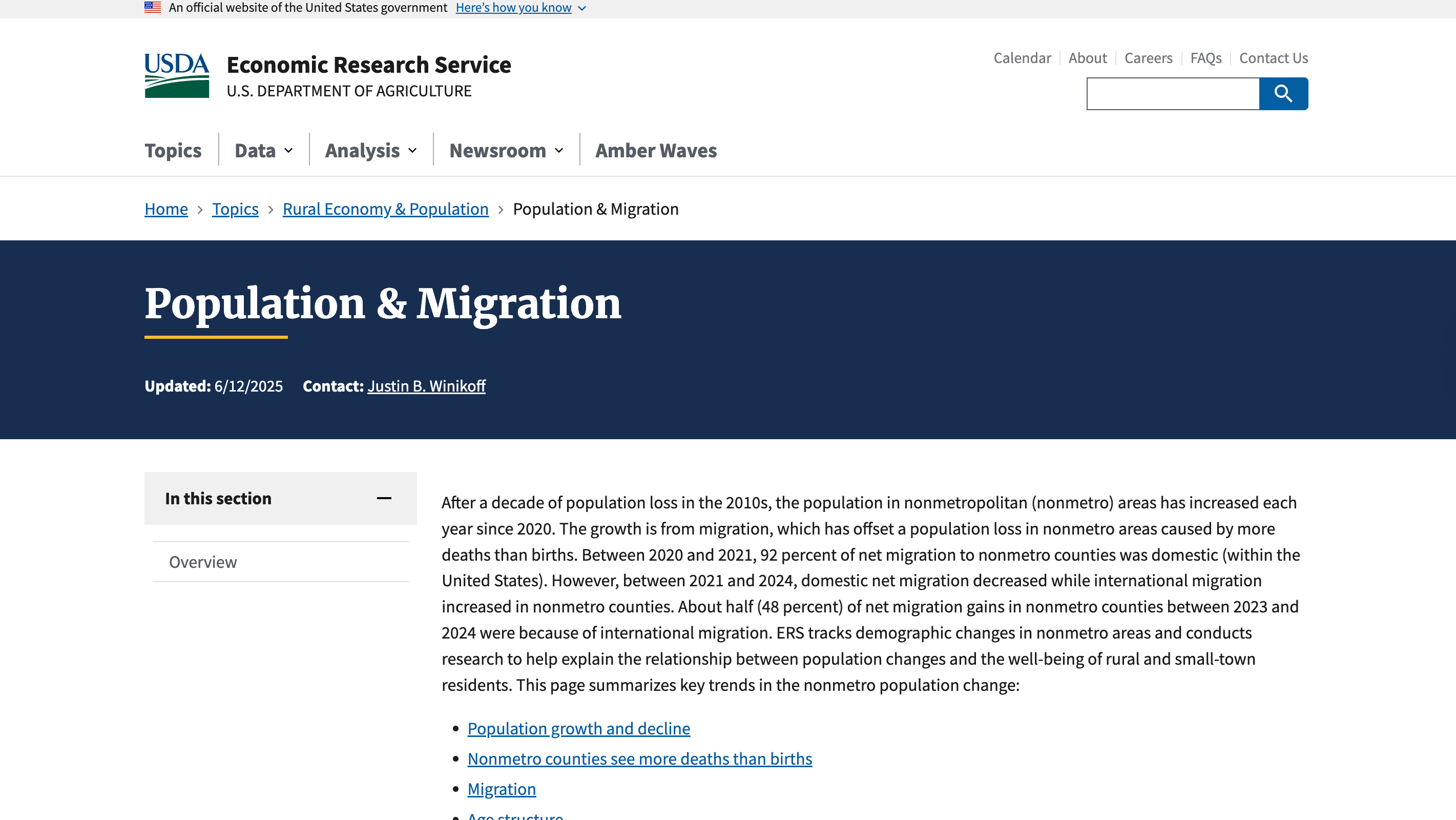Click the blue search magnifier button

(1283, 93)
